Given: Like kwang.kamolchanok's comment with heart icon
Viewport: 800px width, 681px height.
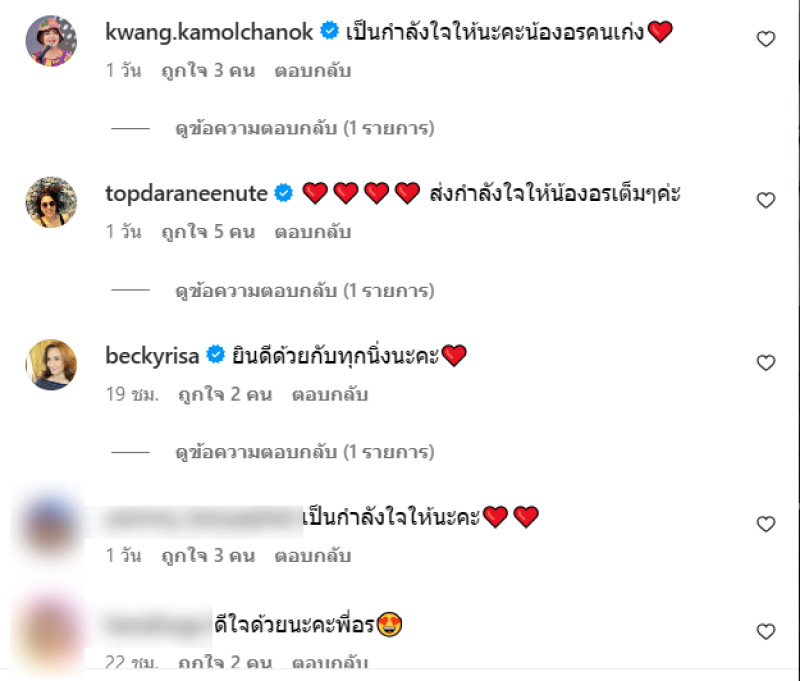Looking at the screenshot, I should point(766,39).
